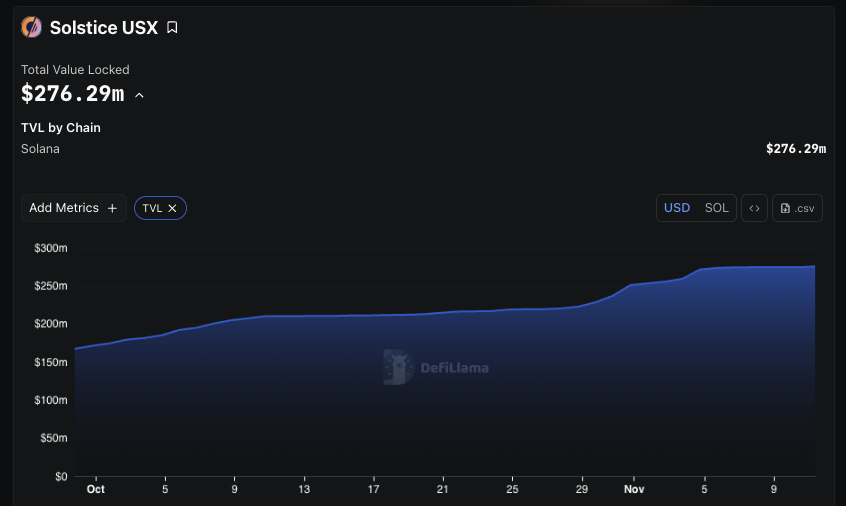
Task: Open the embed code button
Action: click(754, 208)
